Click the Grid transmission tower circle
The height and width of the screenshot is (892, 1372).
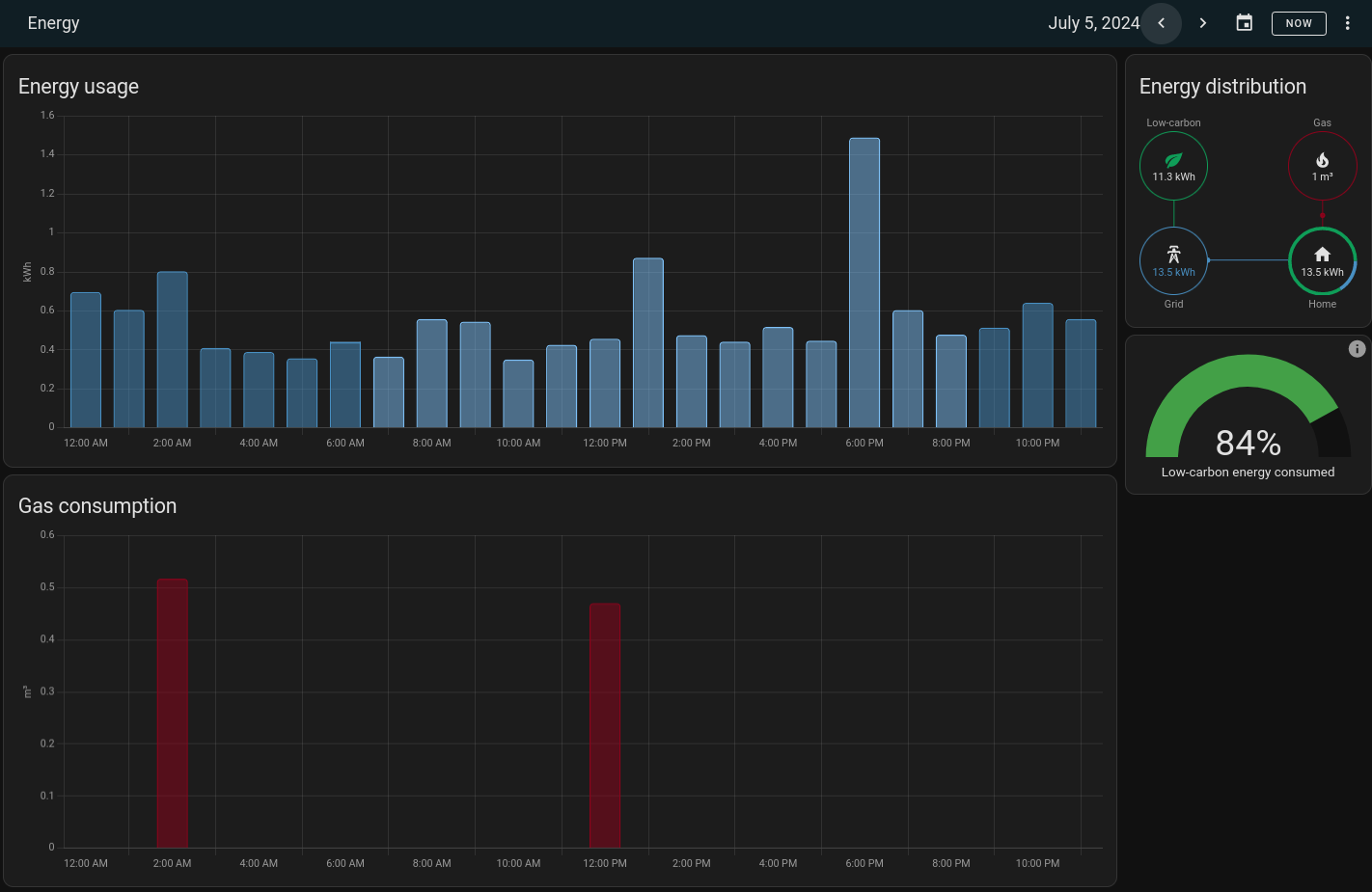[x=1173, y=260]
